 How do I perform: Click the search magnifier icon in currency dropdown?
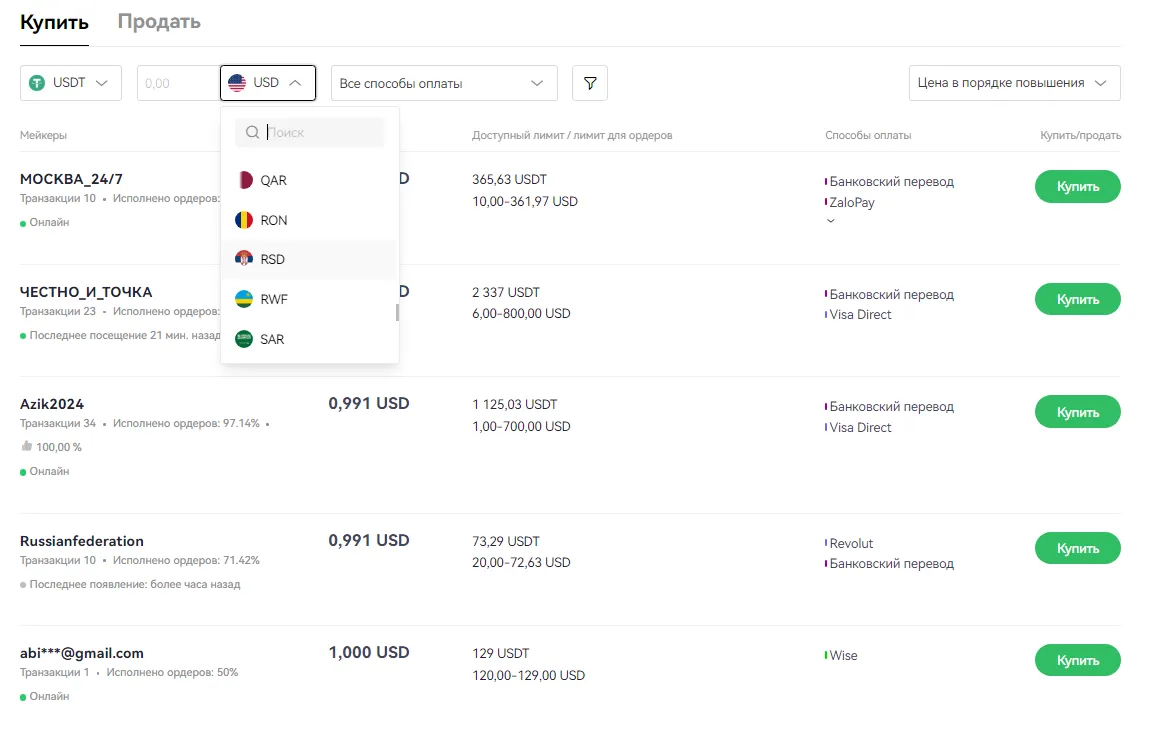point(251,131)
